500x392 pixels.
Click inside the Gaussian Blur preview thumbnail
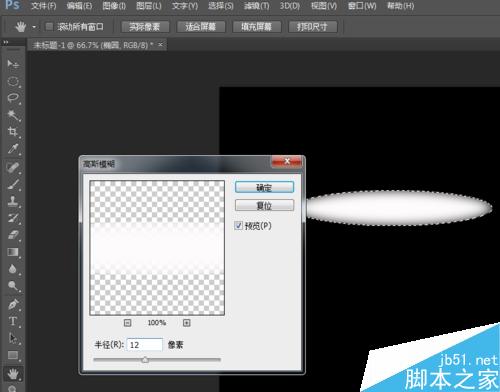(x=157, y=248)
